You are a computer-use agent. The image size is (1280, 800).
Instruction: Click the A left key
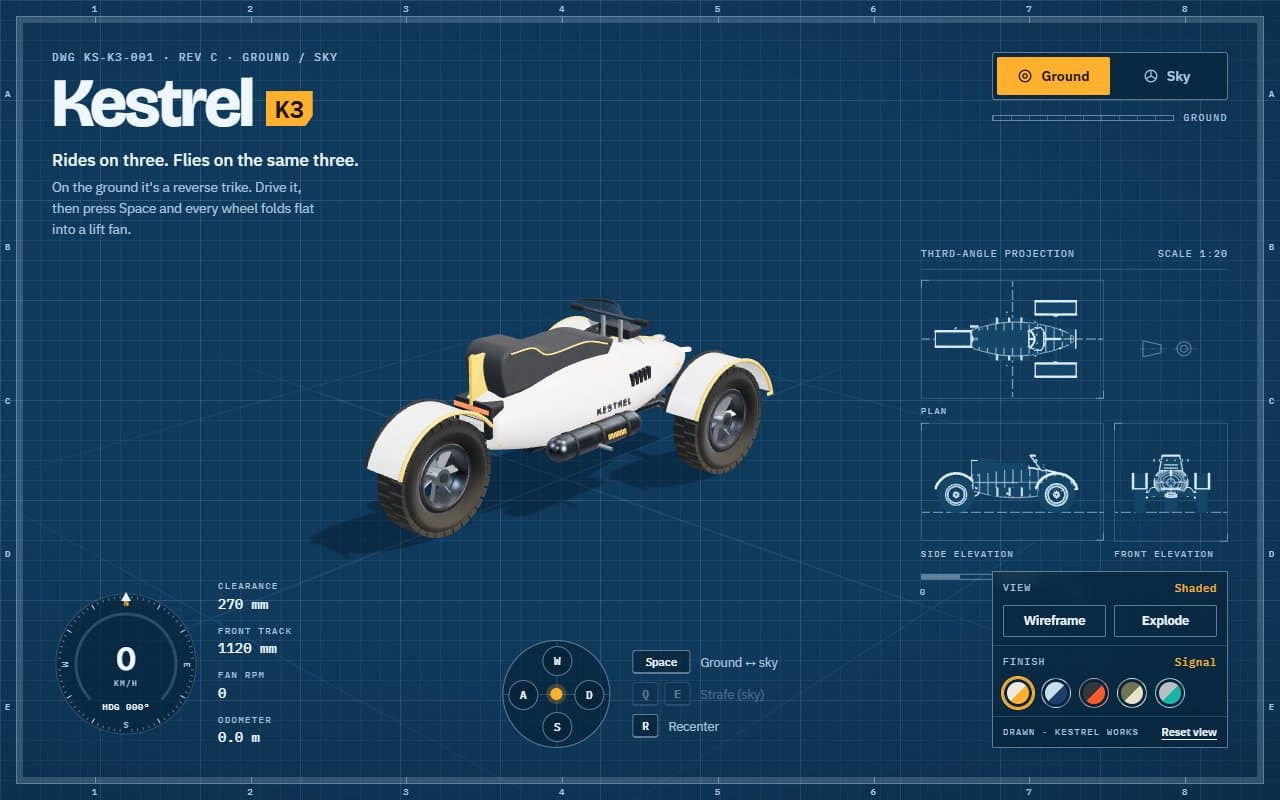[523, 695]
